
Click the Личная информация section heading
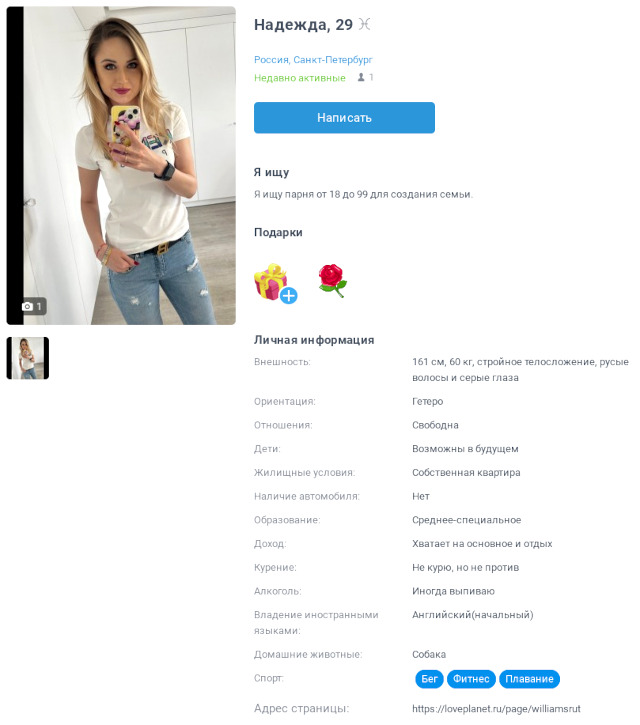point(314,340)
